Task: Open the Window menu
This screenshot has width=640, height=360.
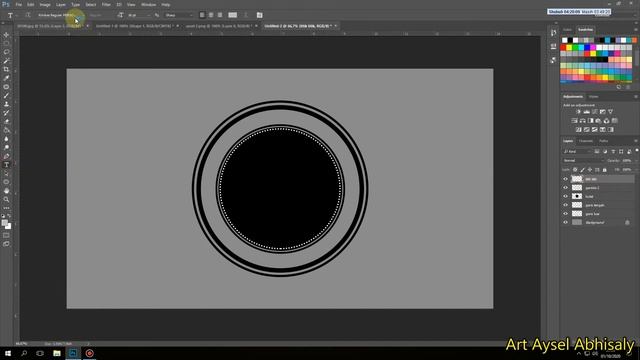Action: (148, 4)
